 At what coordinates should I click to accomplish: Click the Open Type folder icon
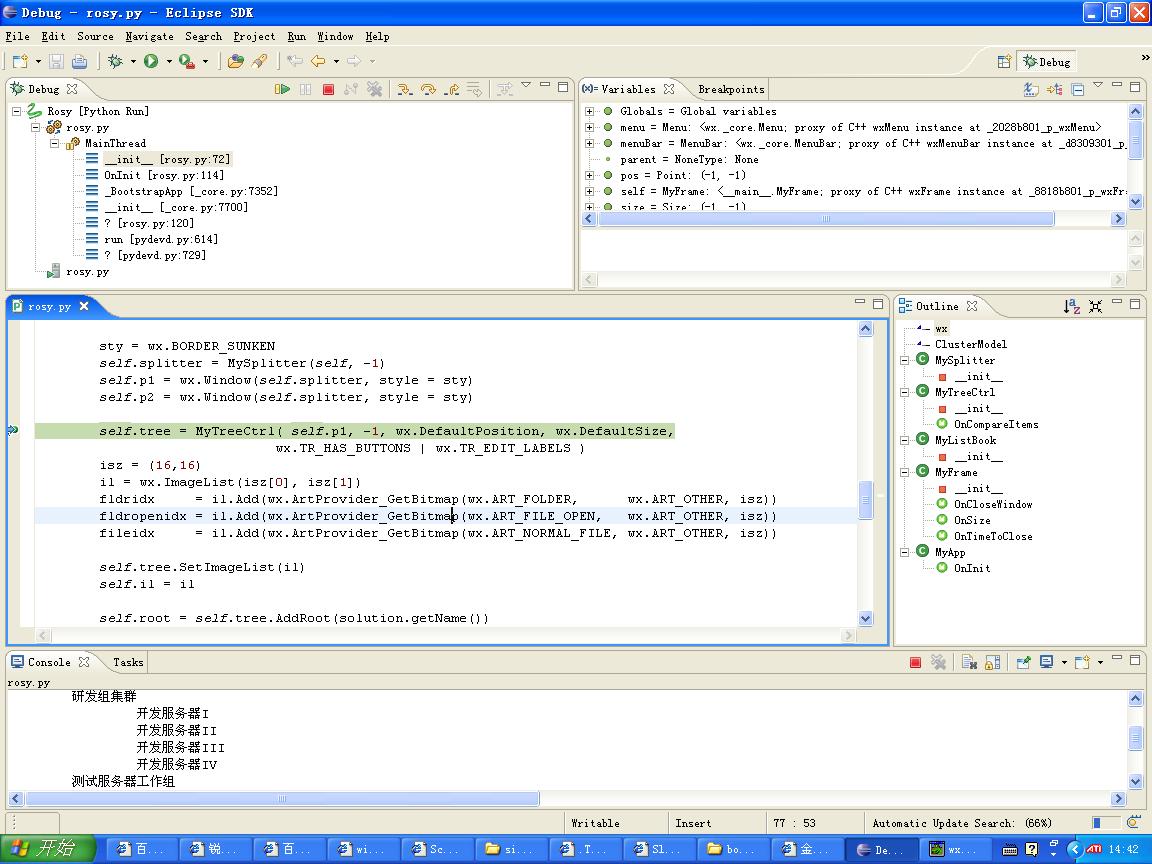(x=236, y=62)
